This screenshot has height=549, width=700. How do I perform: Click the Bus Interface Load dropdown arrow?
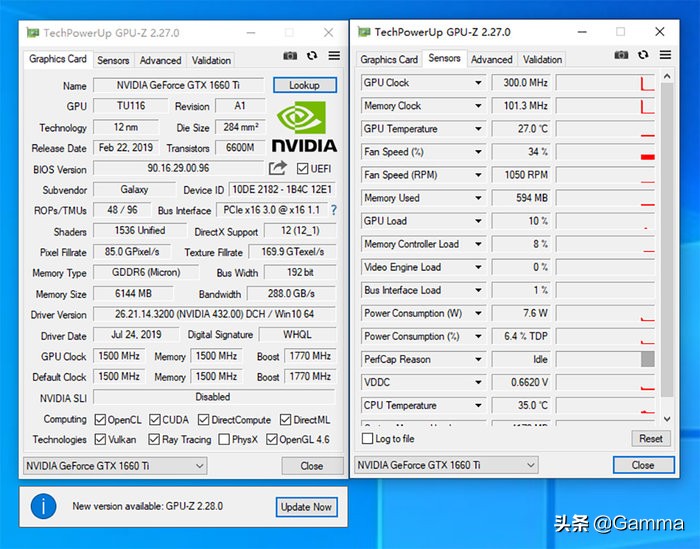[478, 290]
